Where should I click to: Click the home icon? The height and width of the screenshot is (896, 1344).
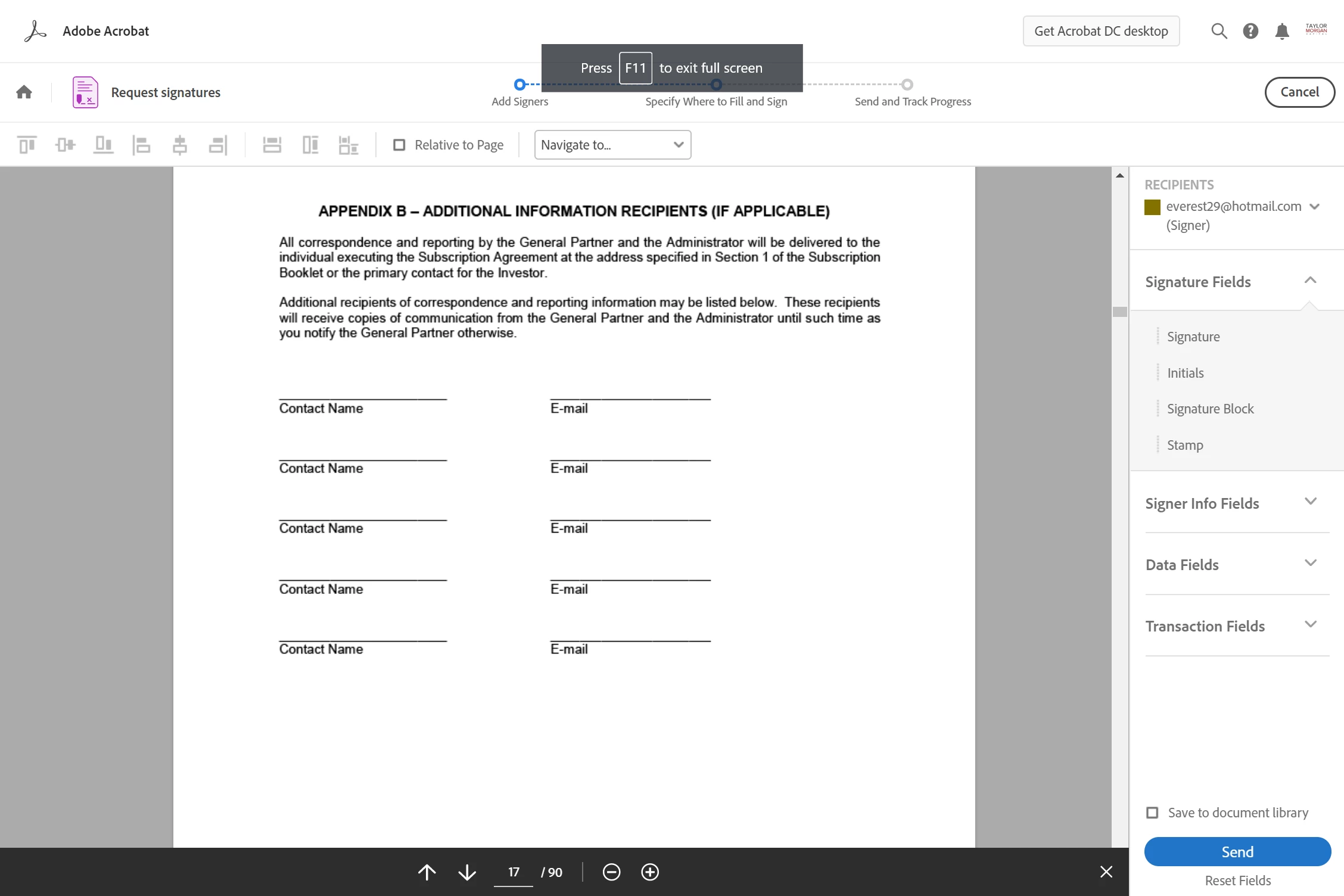coord(24,92)
